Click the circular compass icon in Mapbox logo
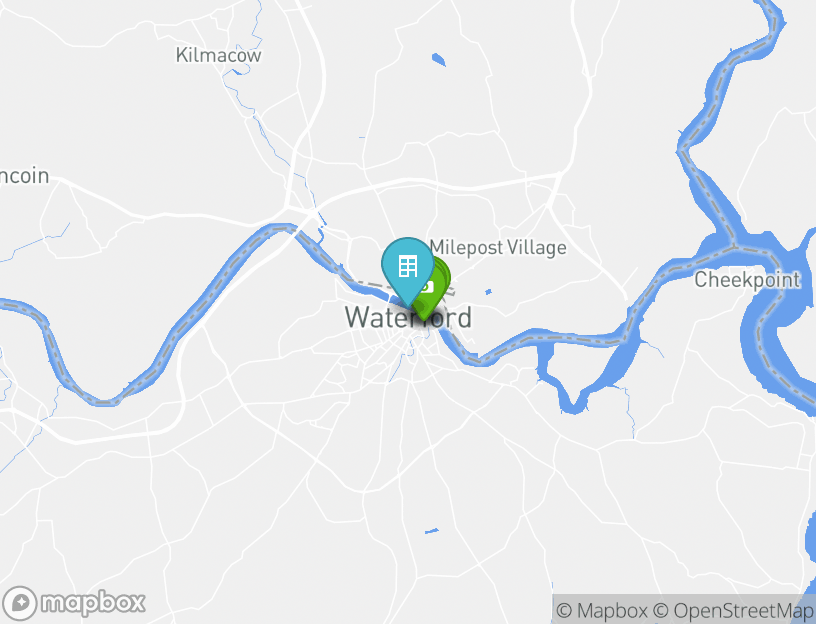The width and height of the screenshot is (816, 624). [20, 603]
